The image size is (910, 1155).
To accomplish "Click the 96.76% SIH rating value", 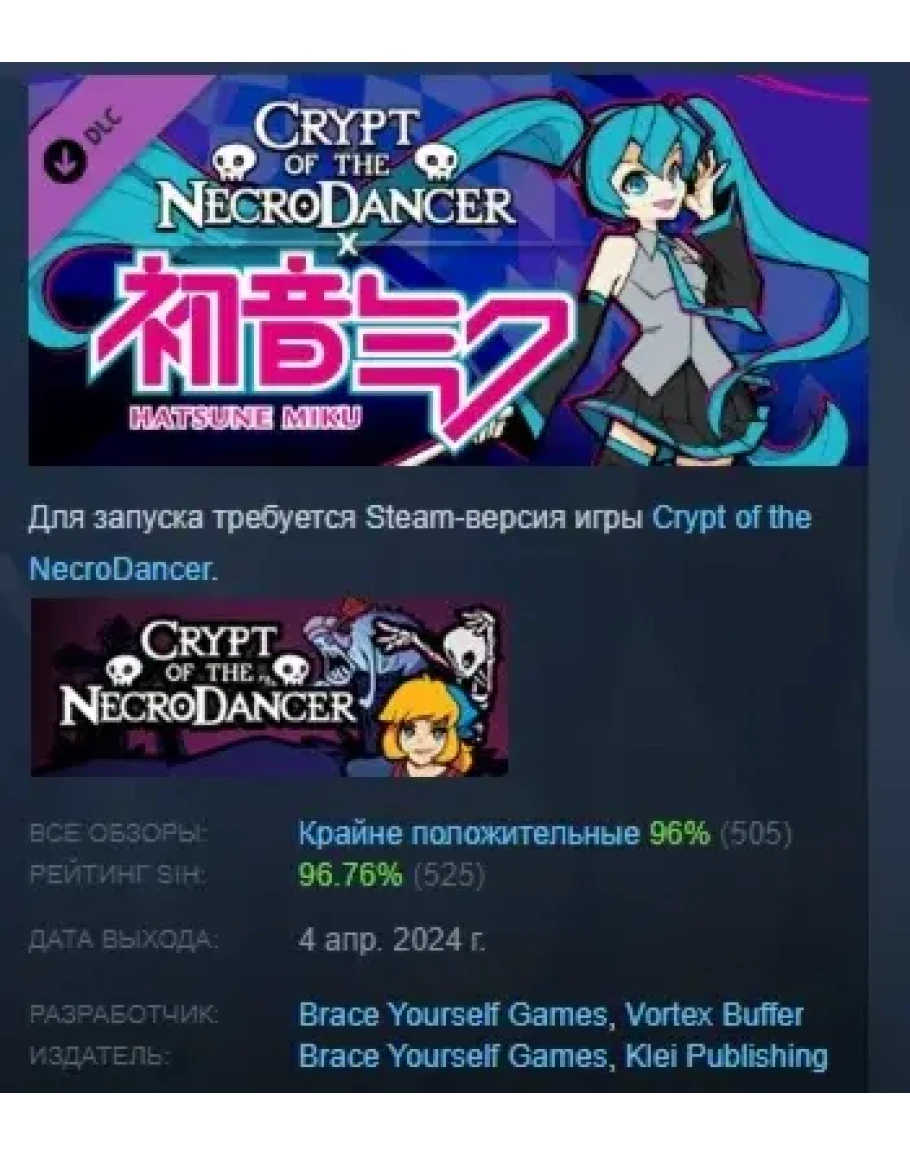I will [351, 876].
